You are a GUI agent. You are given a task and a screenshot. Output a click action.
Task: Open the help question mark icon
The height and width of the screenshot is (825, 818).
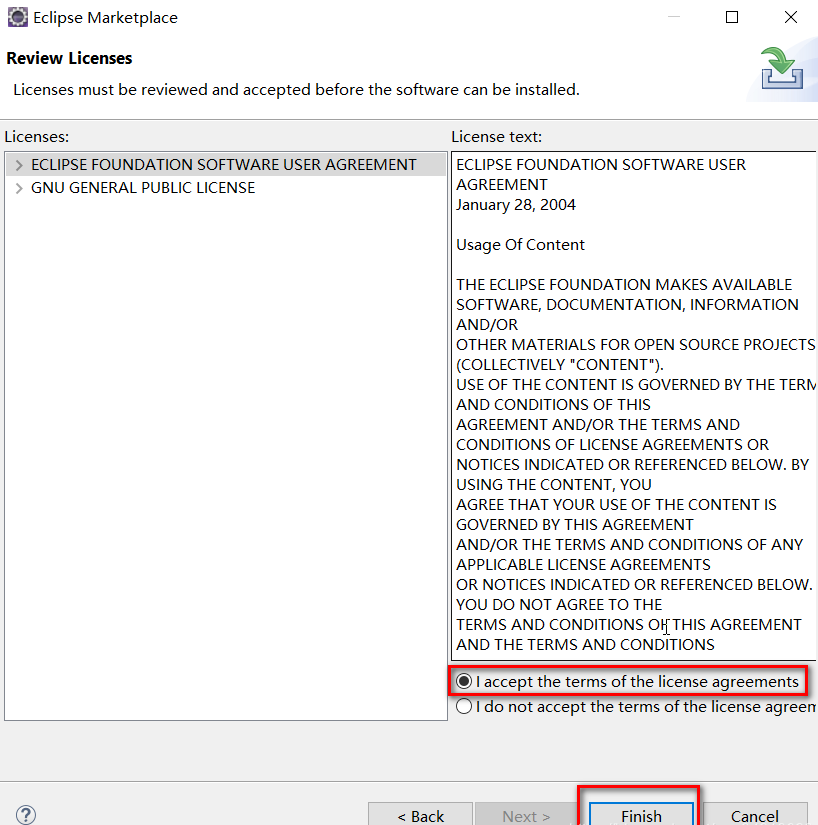pos(26,814)
